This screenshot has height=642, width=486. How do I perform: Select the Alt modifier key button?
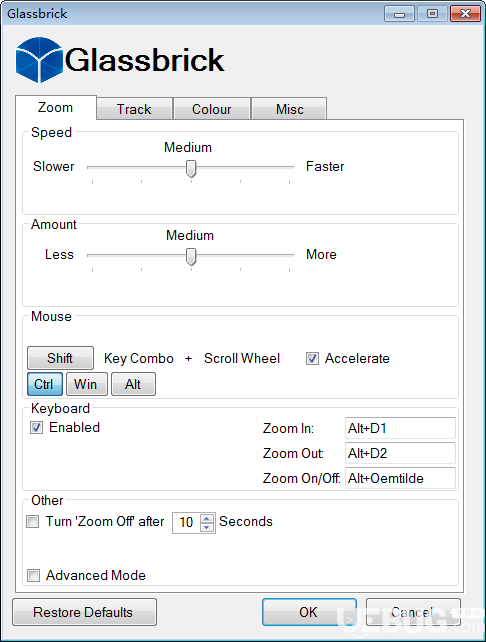point(133,384)
